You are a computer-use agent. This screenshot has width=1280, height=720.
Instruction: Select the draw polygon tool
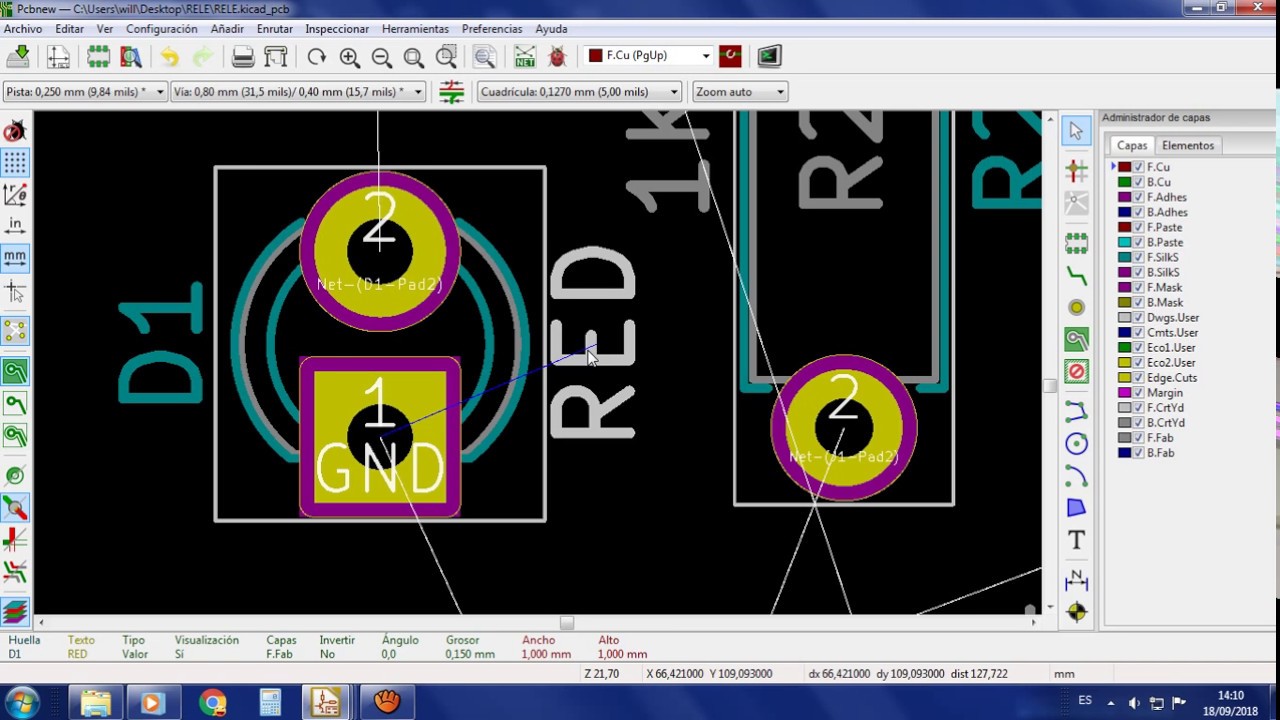coord(1076,508)
